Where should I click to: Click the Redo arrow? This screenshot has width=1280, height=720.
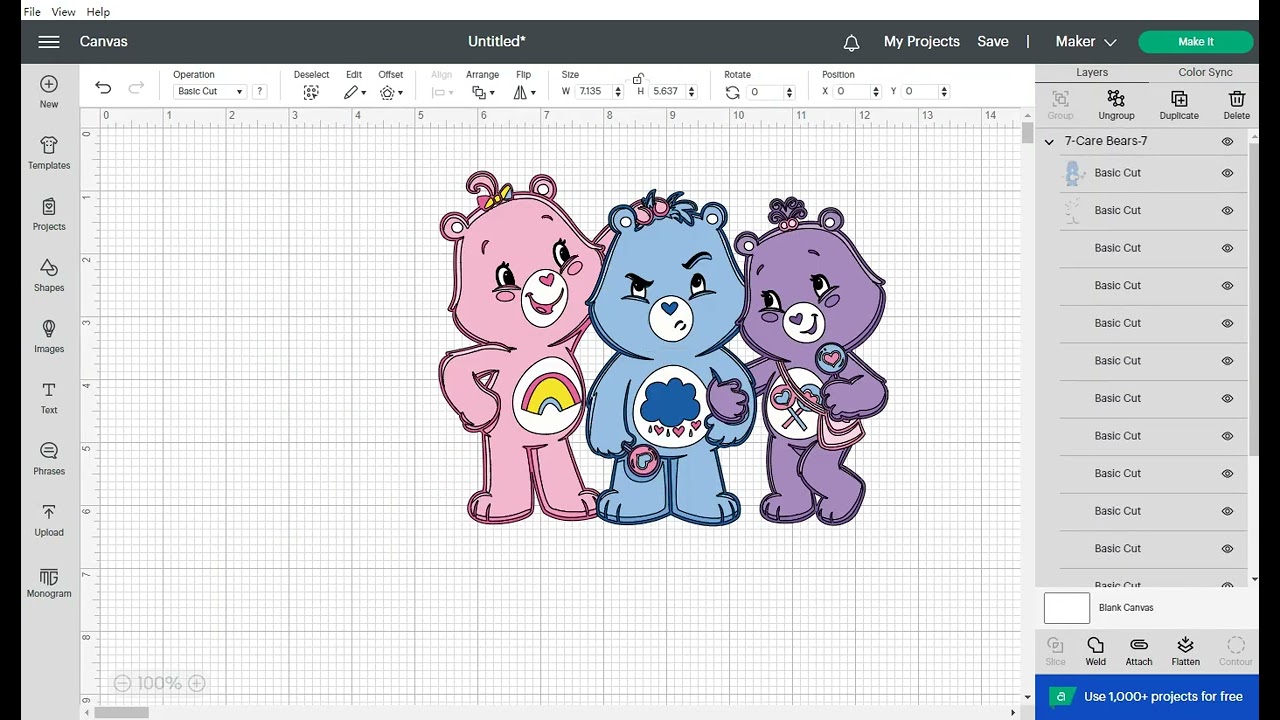click(x=136, y=88)
